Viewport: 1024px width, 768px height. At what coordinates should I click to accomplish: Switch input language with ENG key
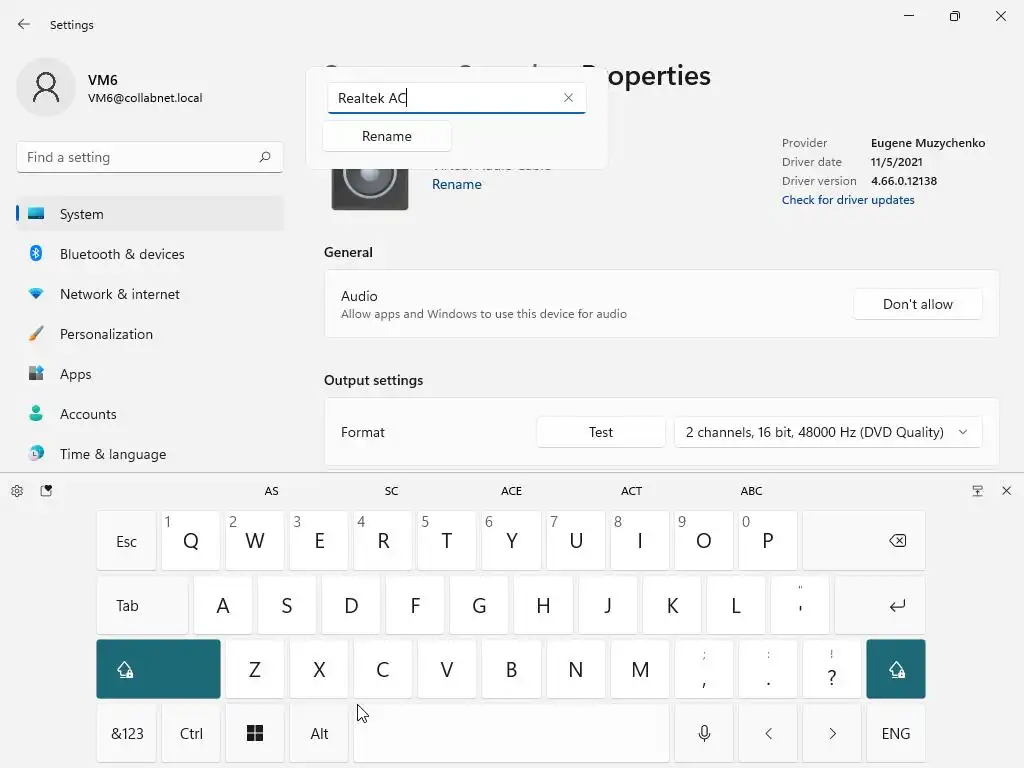coord(895,733)
